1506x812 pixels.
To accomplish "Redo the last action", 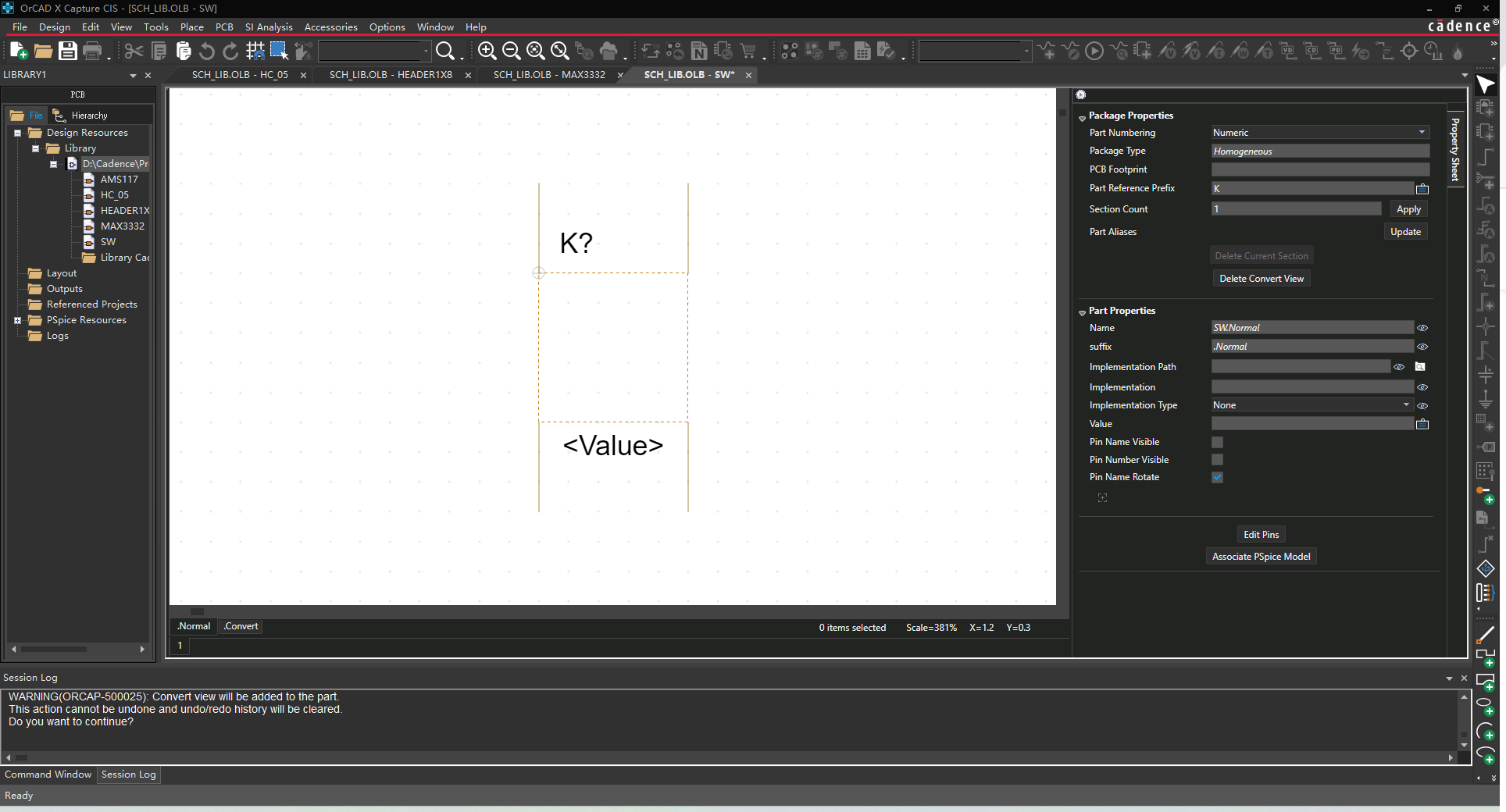I will [230, 52].
